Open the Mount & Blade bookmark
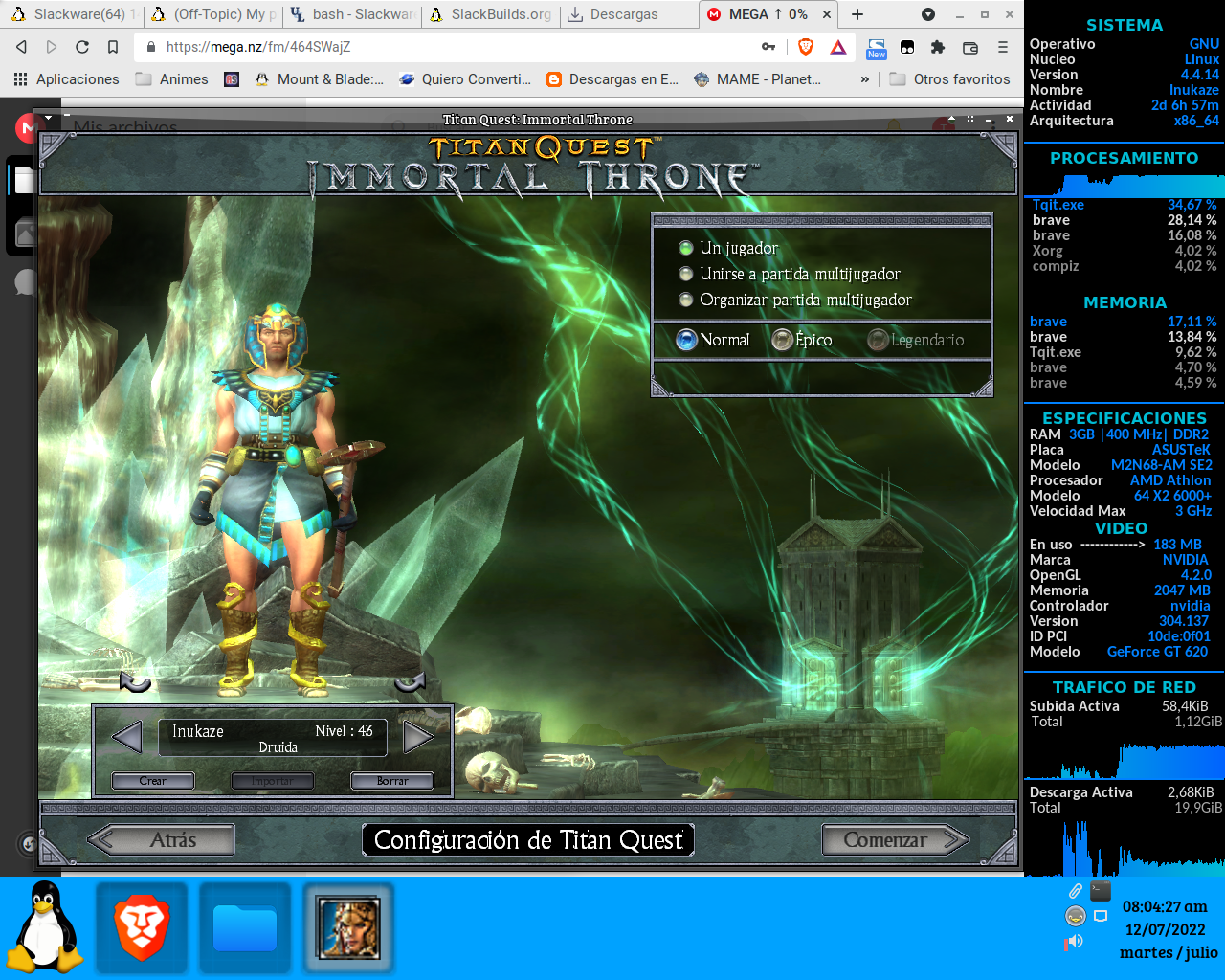Screen dimensions: 1225x980 coord(319,79)
